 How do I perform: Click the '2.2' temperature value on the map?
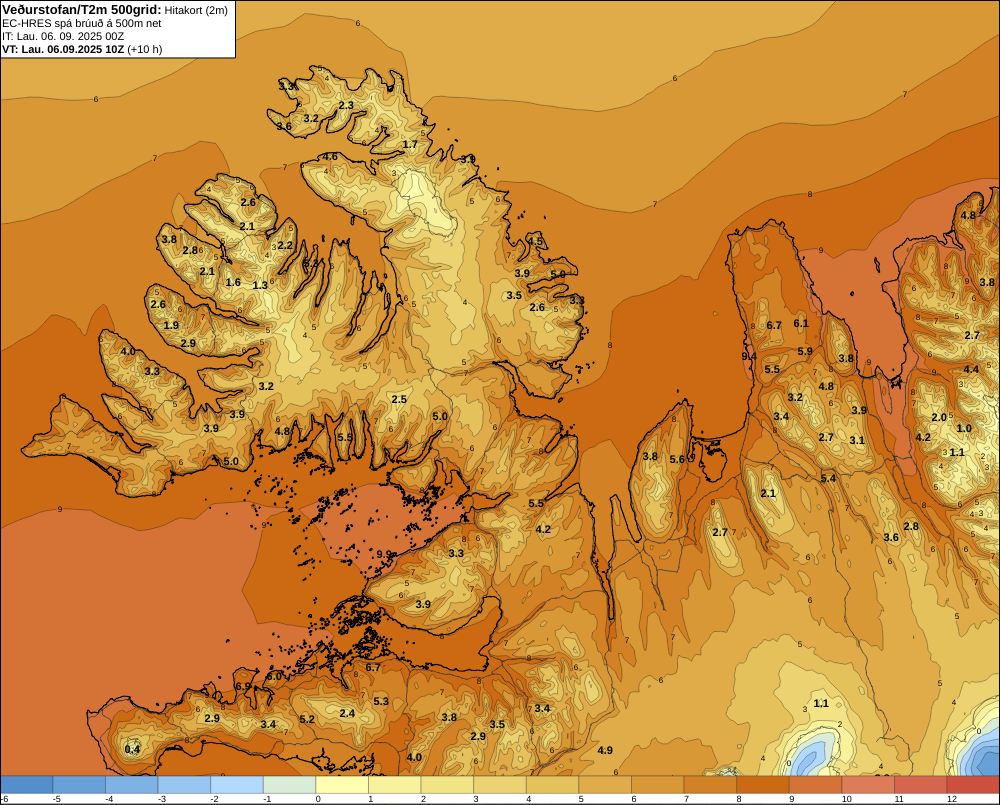coord(285,246)
